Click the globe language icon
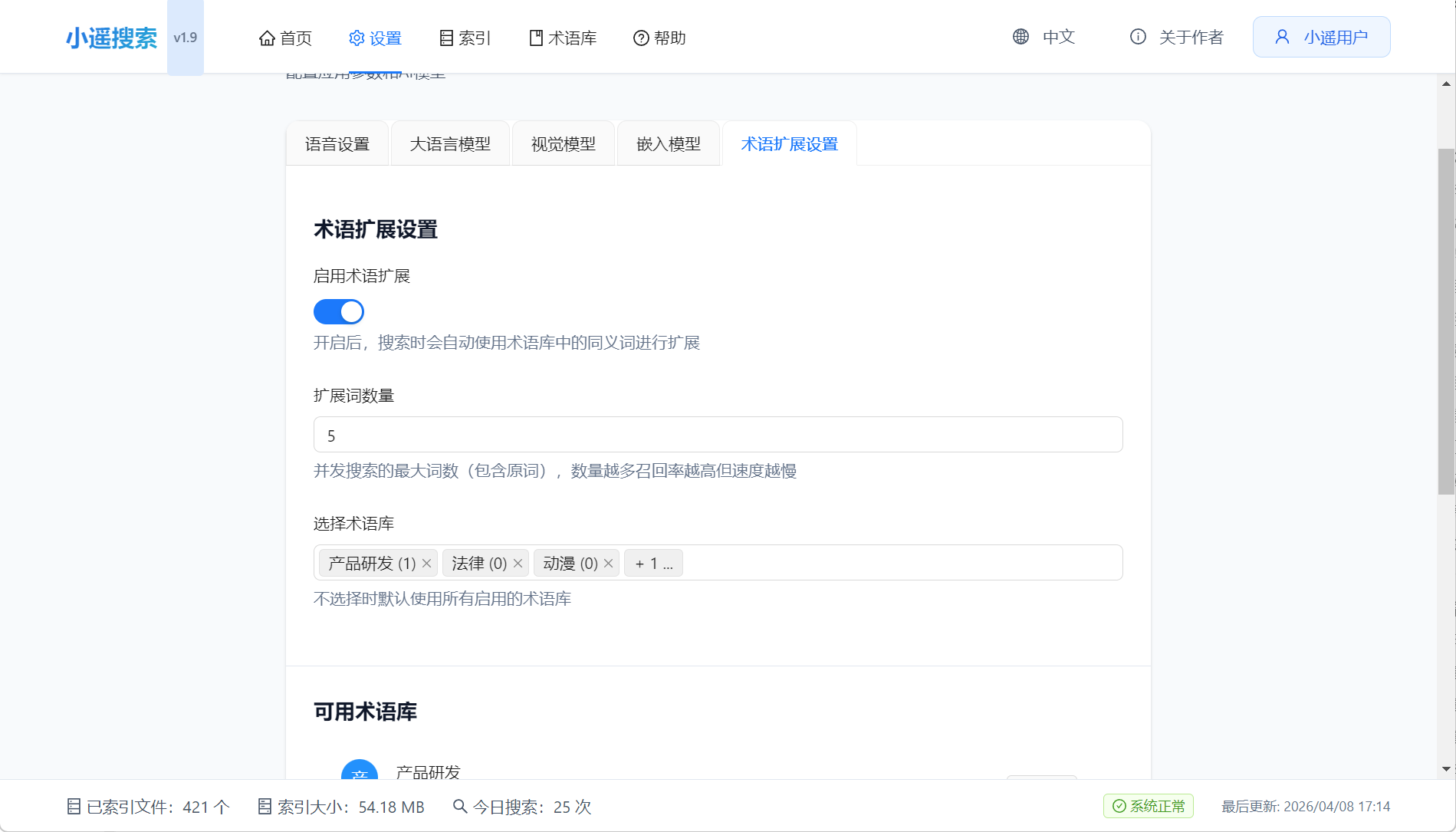 pos(1021,37)
